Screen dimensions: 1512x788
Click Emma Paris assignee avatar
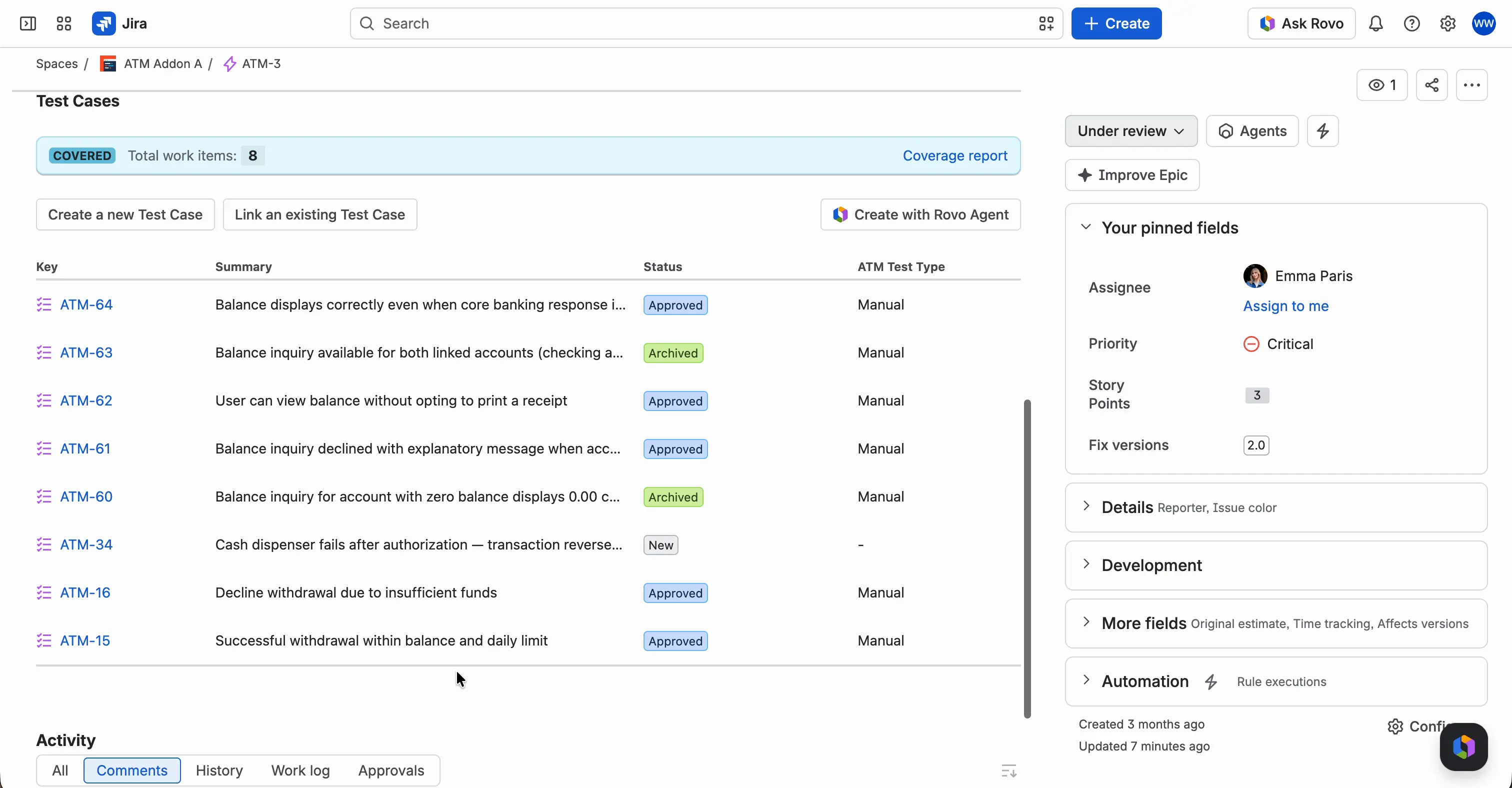pos(1255,276)
